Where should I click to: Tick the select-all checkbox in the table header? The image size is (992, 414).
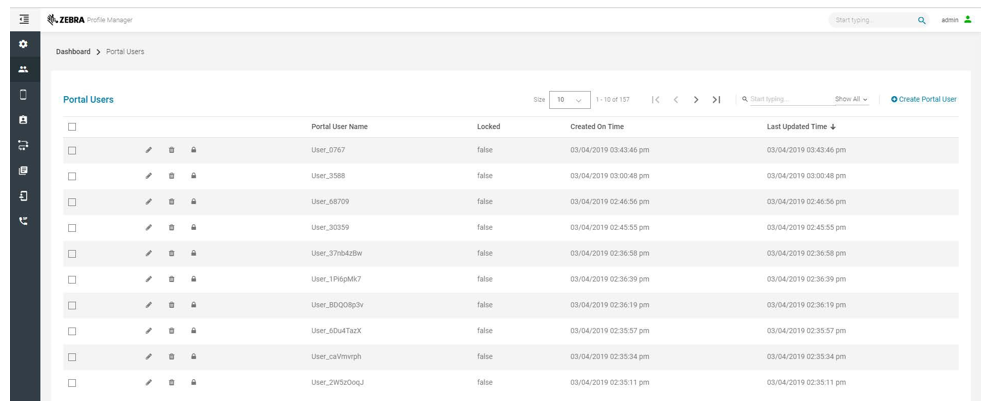click(x=72, y=127)
